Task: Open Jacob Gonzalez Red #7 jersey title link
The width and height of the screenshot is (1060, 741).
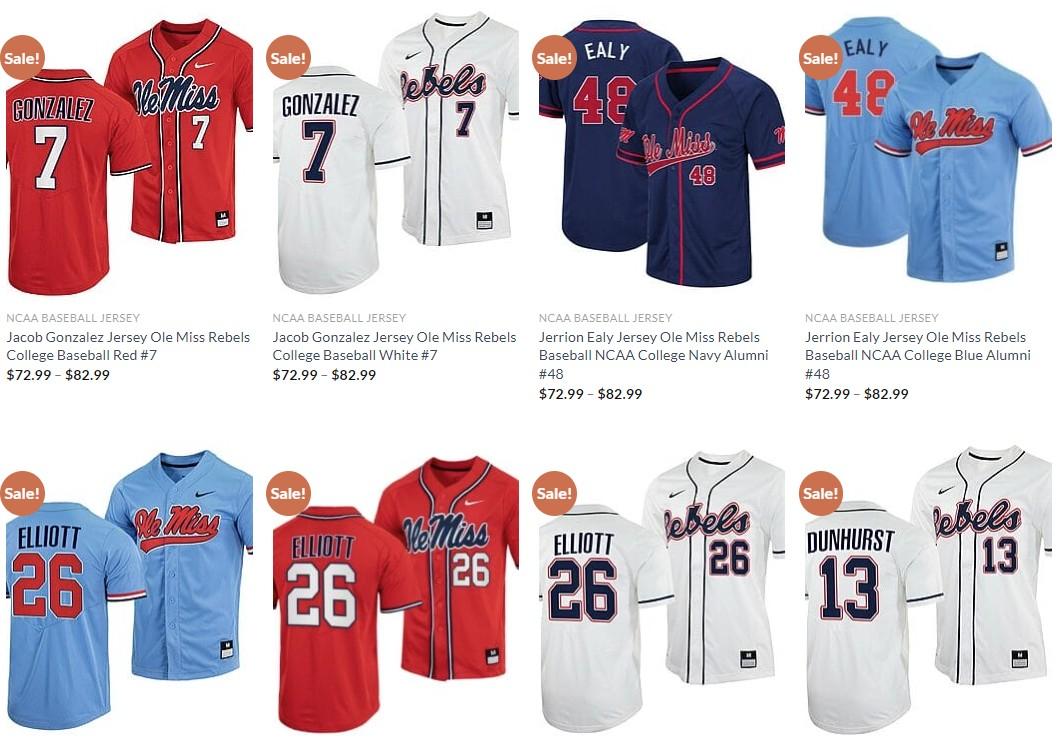Action: (128, 346)
